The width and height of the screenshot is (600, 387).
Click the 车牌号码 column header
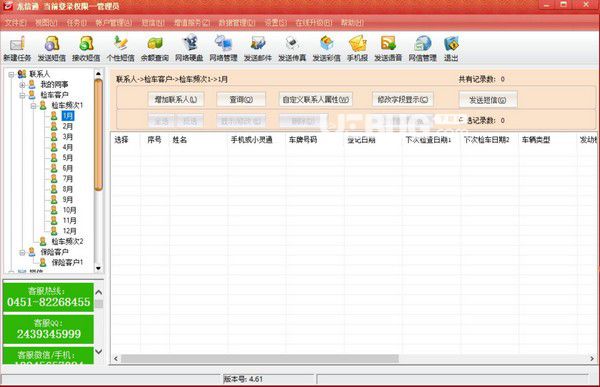[x=315, y=140]
